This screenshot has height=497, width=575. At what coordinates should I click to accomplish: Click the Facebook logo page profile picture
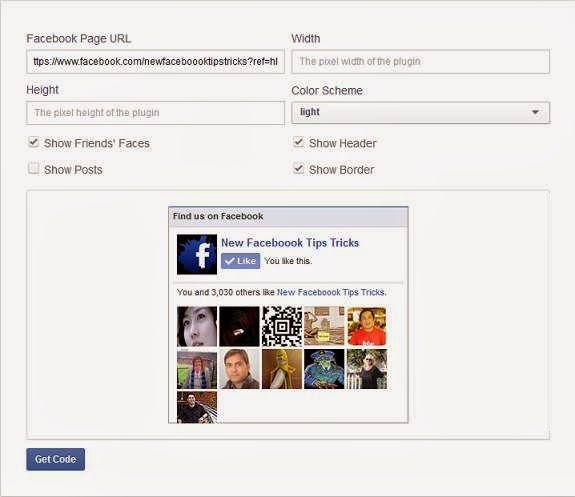coord(197,254)
